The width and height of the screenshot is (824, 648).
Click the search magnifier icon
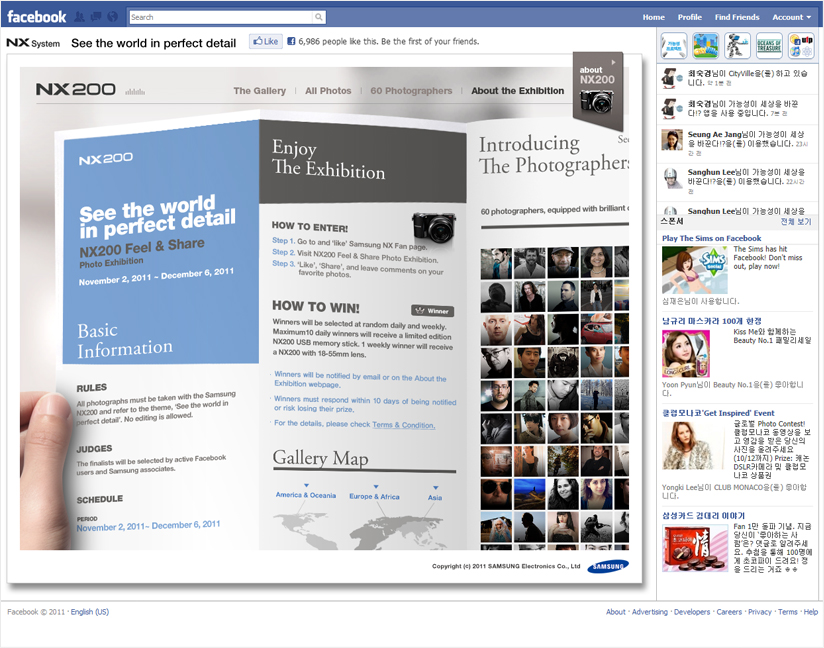[318, 17]
